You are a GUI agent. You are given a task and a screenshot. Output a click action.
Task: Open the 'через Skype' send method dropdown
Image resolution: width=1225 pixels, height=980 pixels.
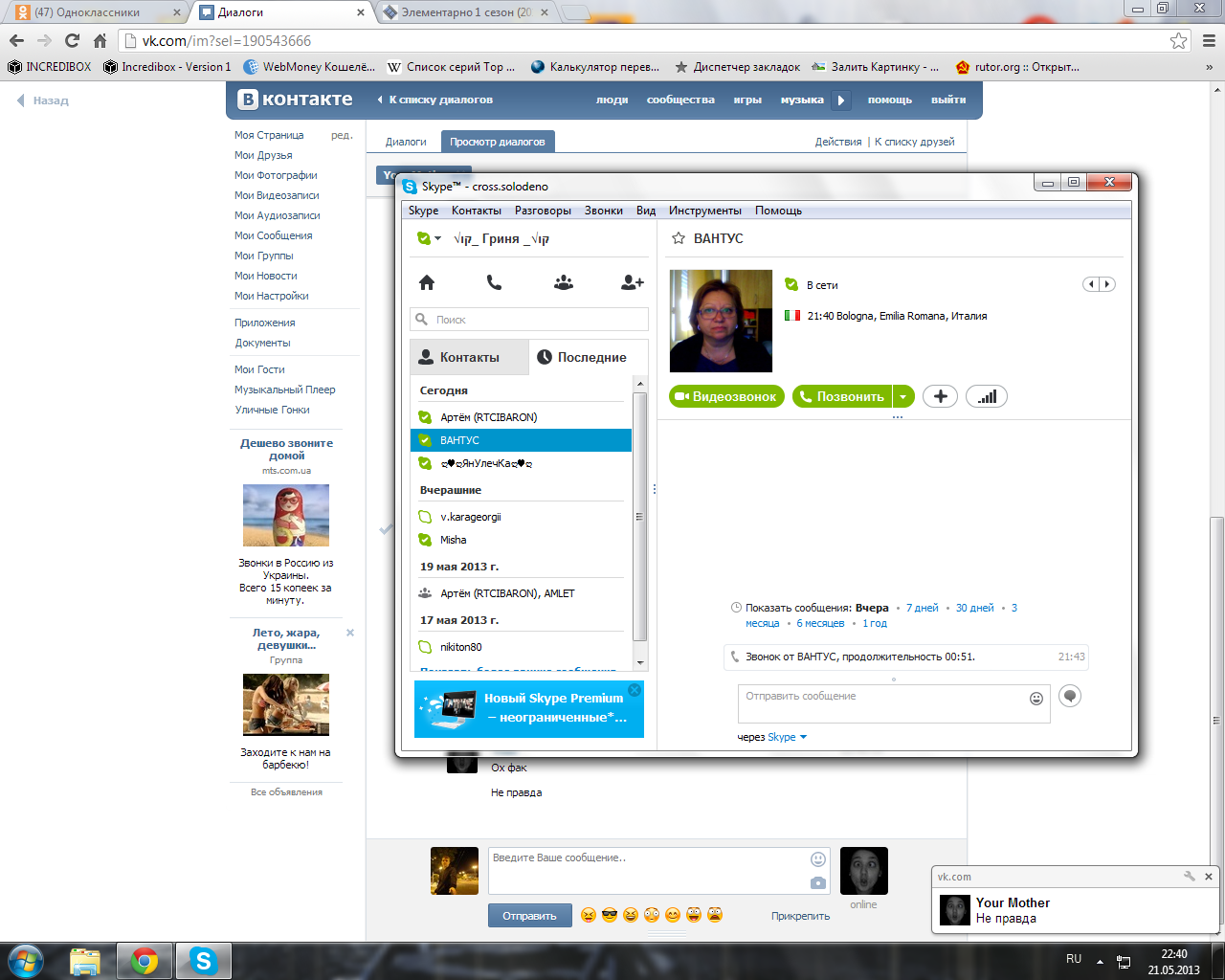tap(788, 737)
